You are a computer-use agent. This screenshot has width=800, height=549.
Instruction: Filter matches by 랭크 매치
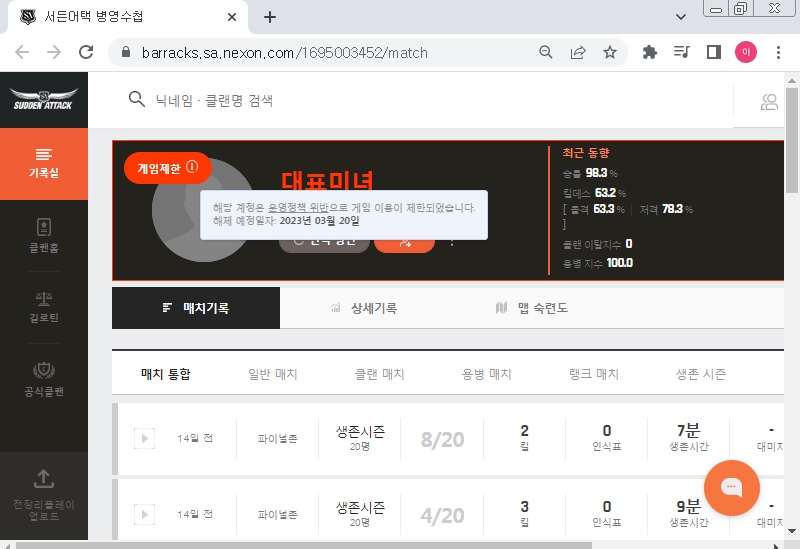coord(594,374)
